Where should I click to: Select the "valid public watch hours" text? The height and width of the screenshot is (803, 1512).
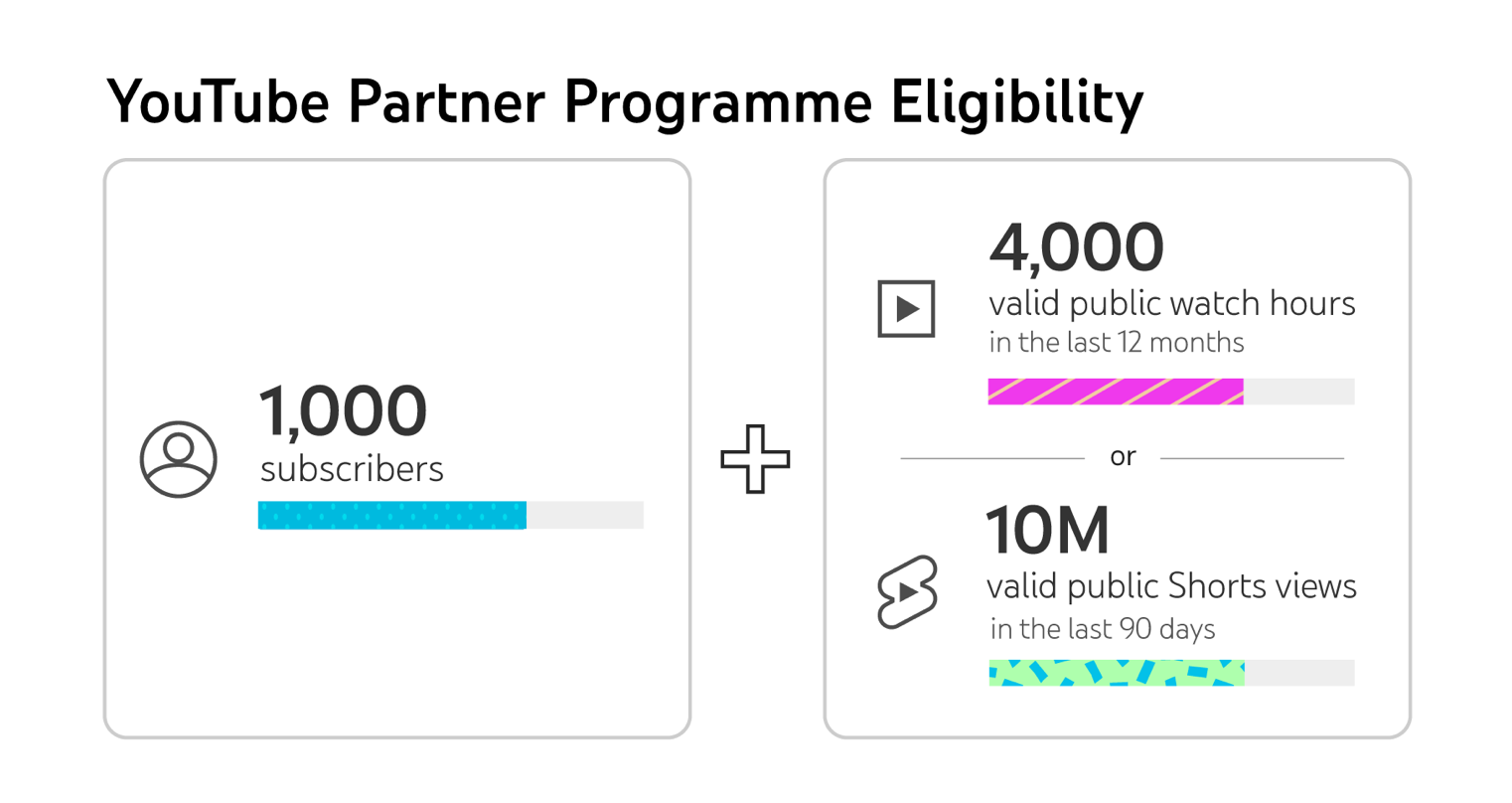pyautogui.click(x=1171, y=303)
